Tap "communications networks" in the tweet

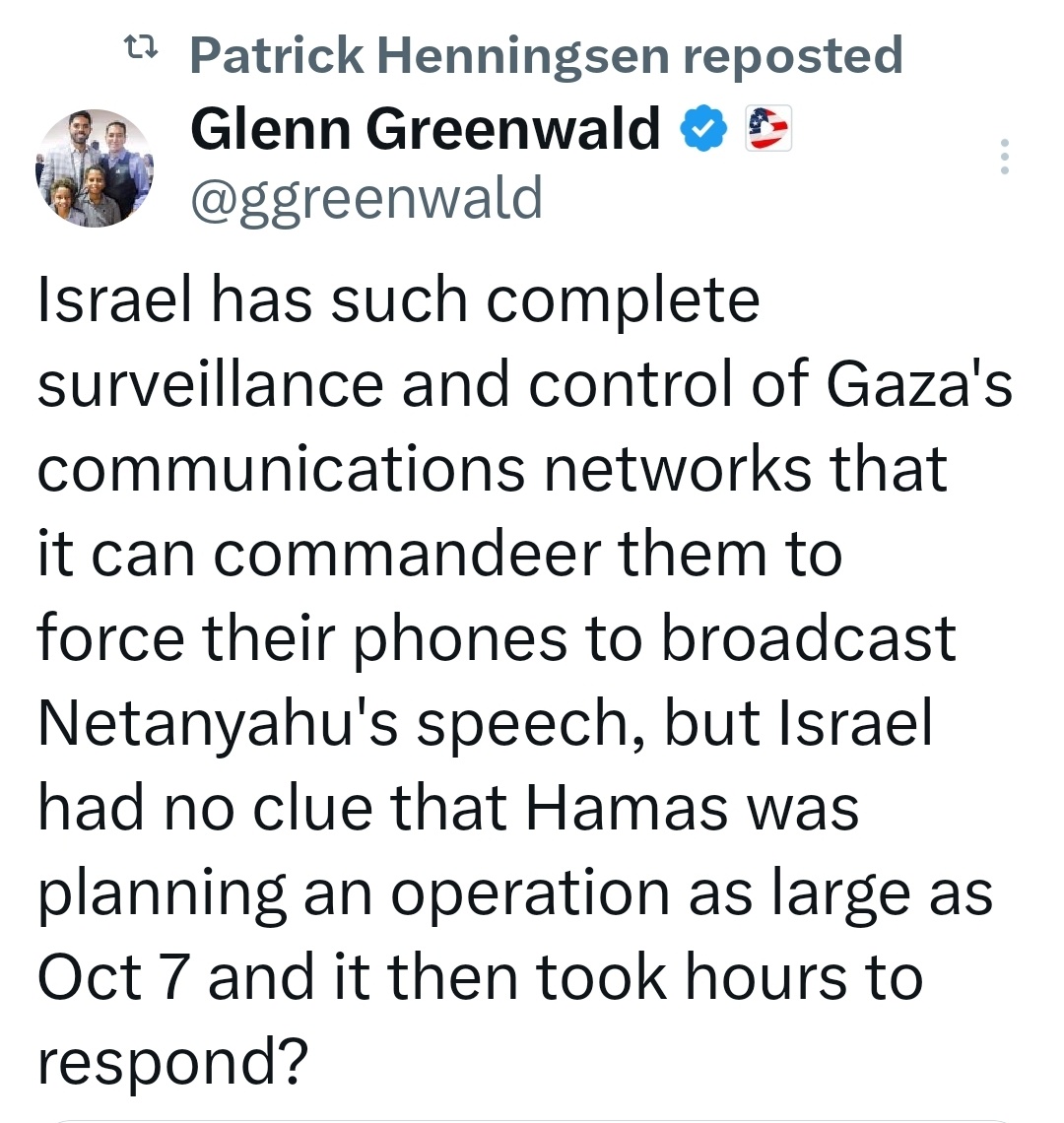pos(424,470)
